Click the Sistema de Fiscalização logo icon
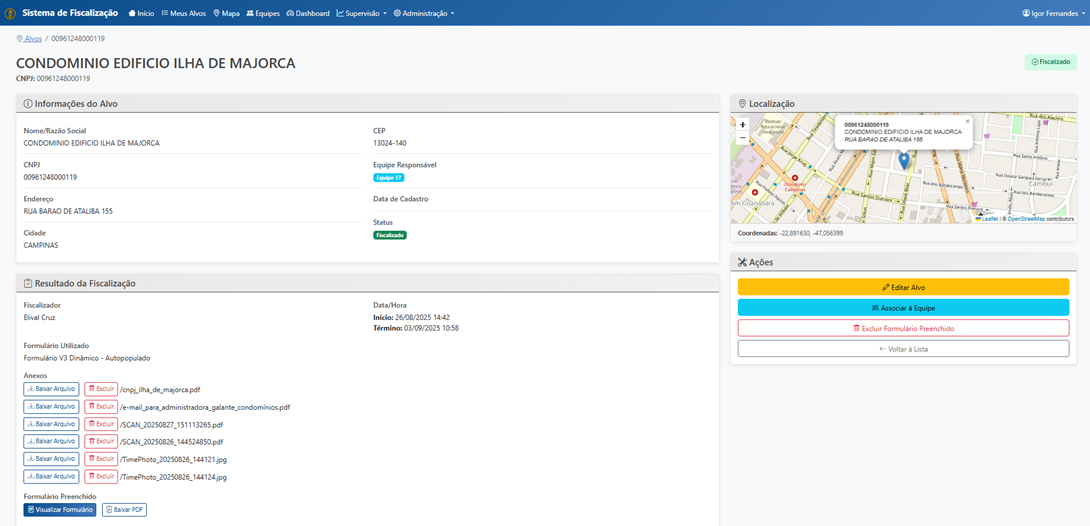 (x=10, y=13)
